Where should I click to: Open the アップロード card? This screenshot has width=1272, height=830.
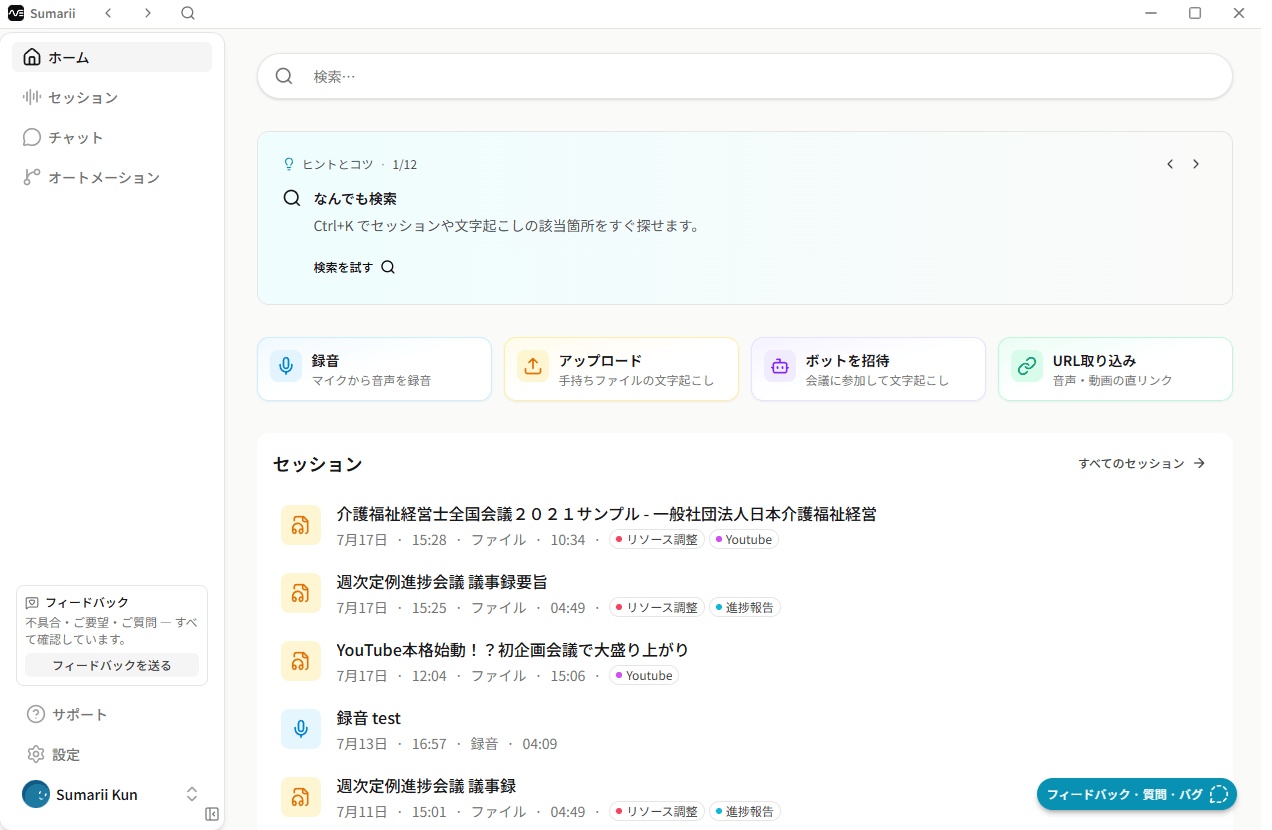621,369
